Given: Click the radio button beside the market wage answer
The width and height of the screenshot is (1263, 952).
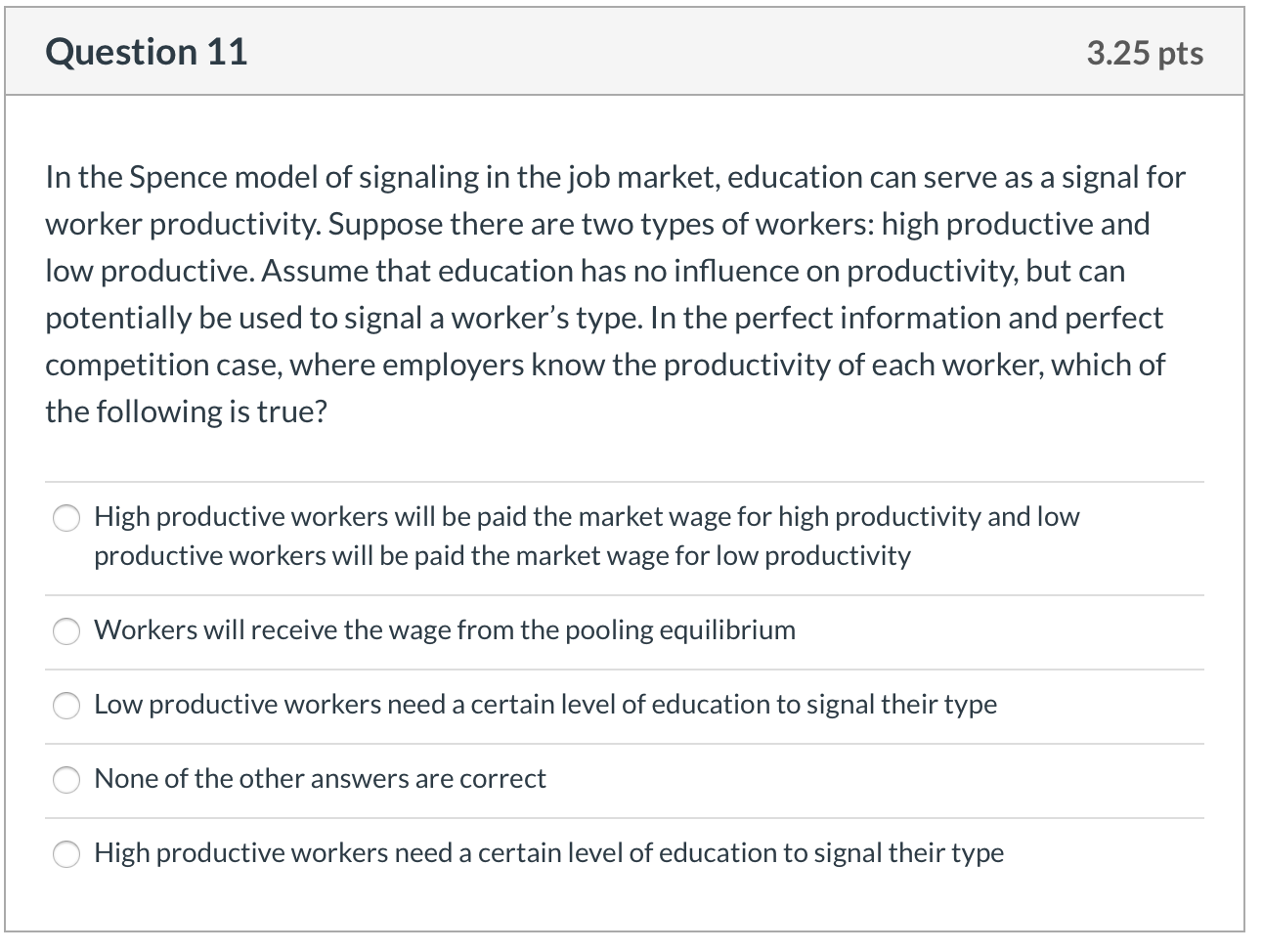Looking at the screenshot, I should point(65,518).
